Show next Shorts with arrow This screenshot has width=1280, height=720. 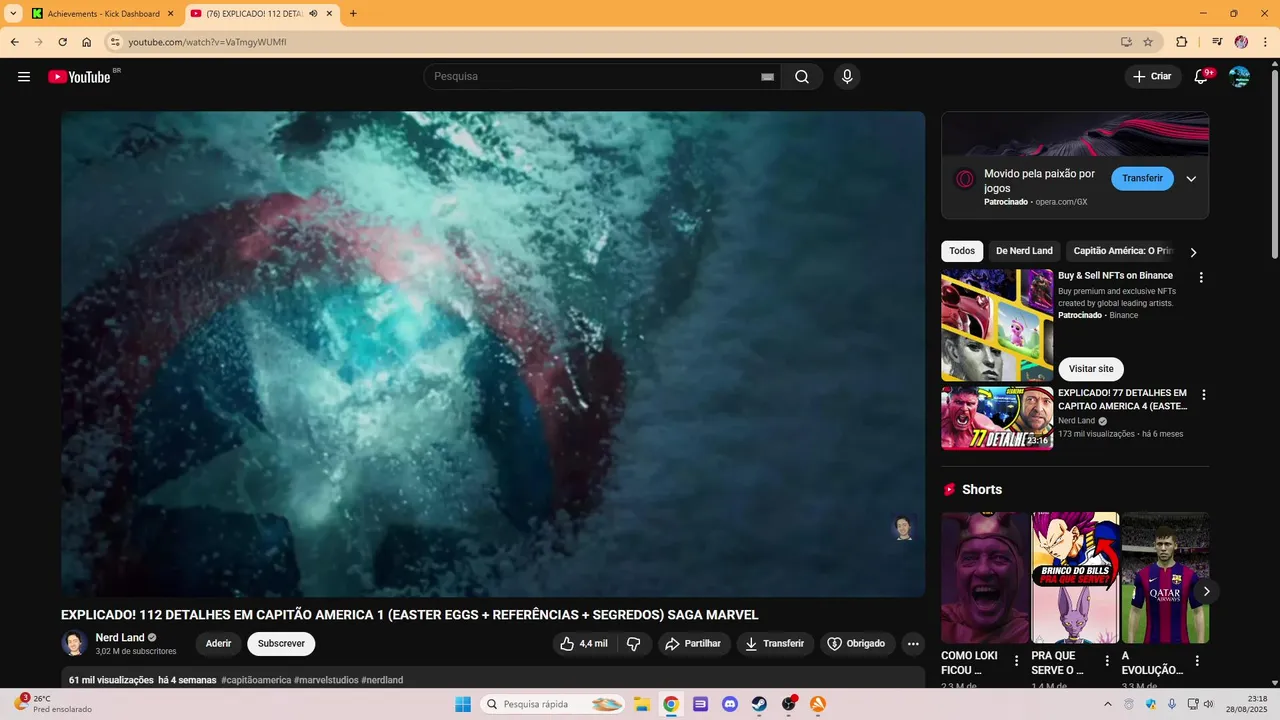[x=1206, y=591]
